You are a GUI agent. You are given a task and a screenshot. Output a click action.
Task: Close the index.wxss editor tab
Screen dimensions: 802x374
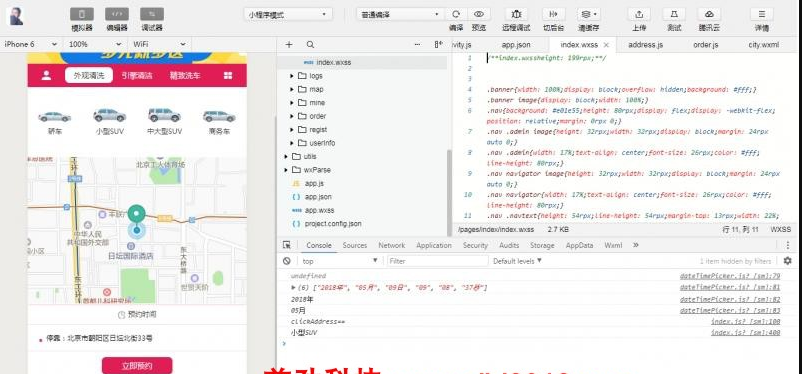pyautogui.click(x=607, y=45)
